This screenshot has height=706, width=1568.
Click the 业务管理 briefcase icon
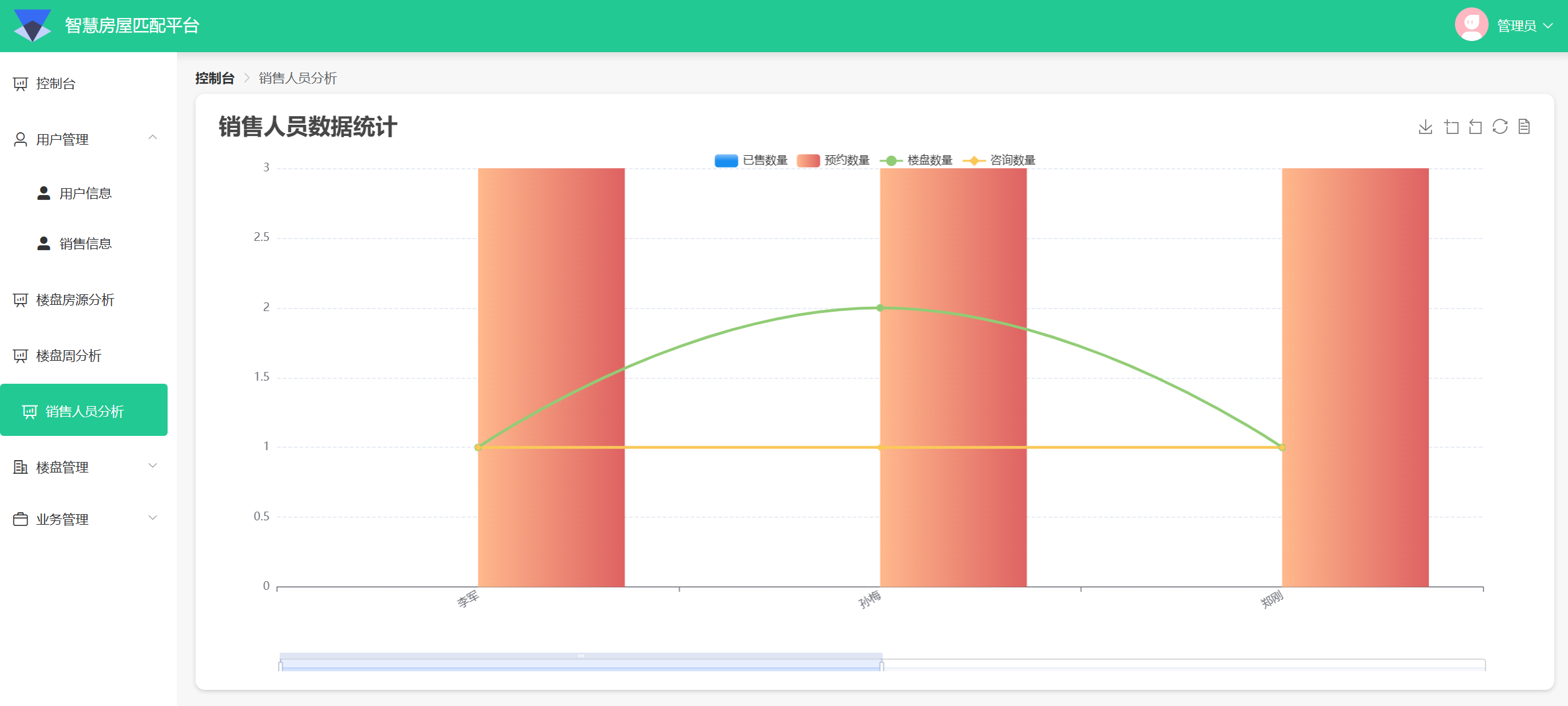pyautogui.click(x=20, y=519)
